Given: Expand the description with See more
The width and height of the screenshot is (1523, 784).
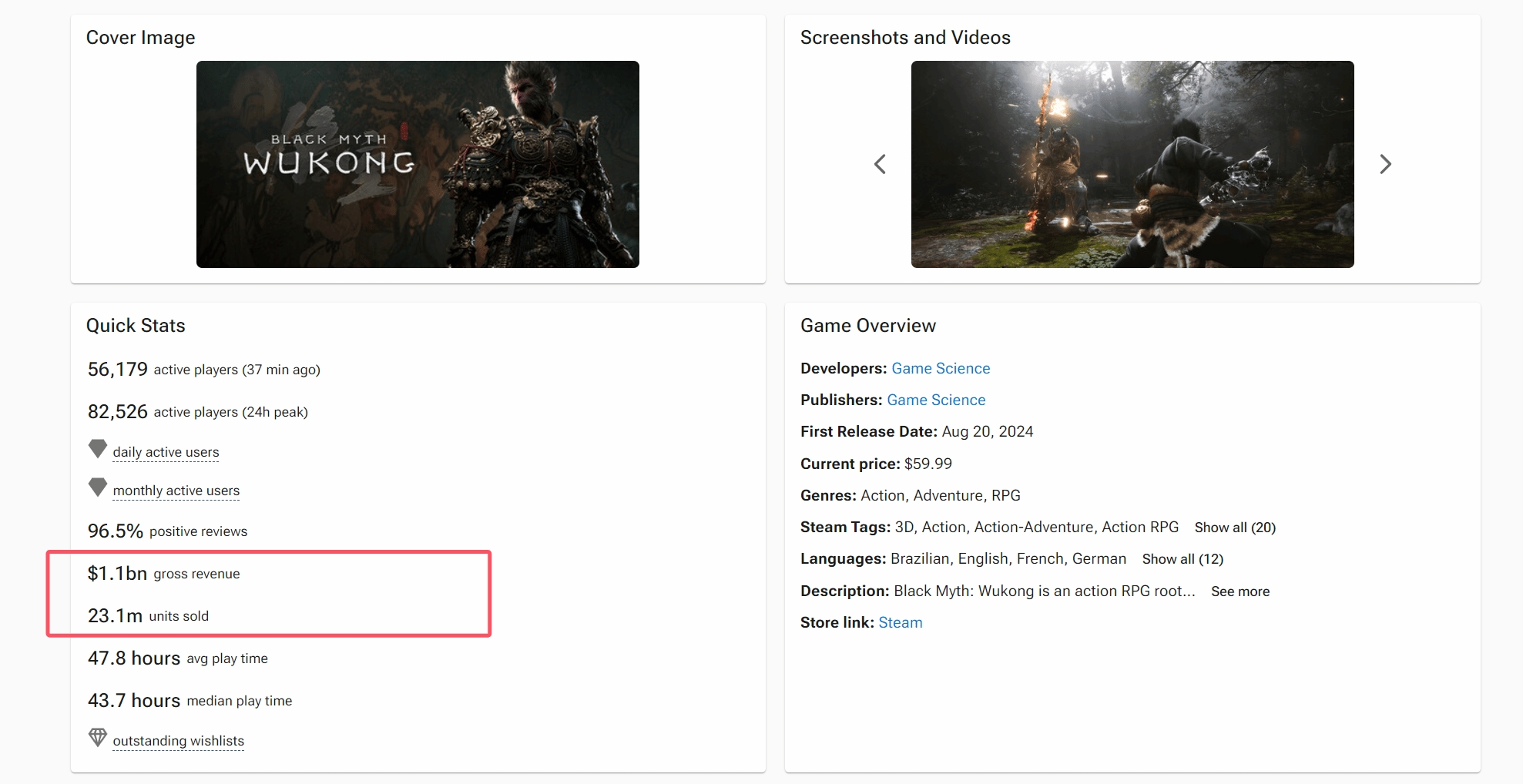Looking at the screenshot, I should 1240,591.
